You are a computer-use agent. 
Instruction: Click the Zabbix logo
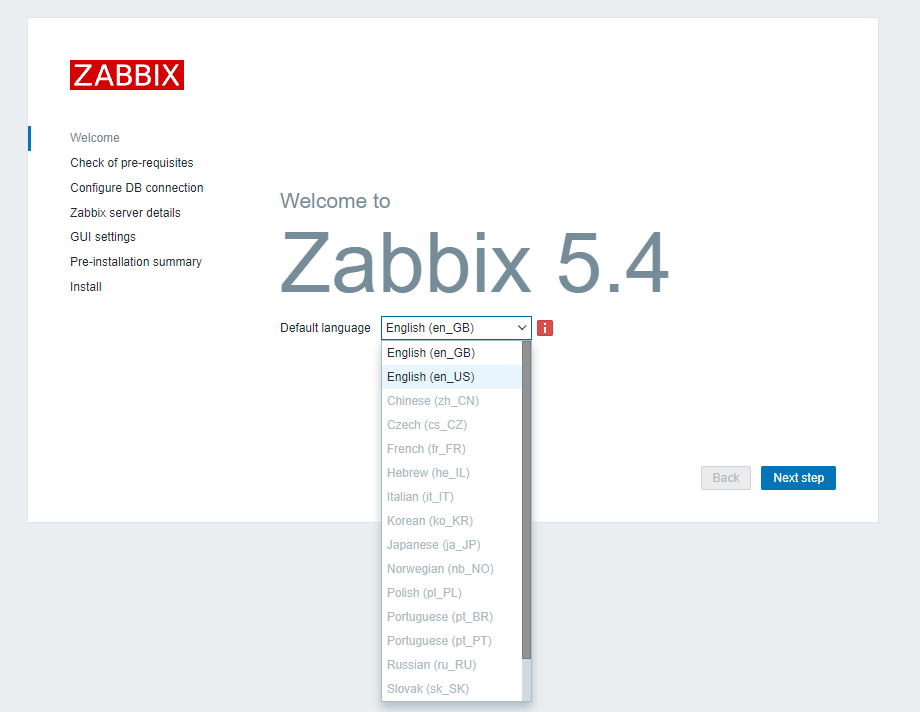(127, 75)
